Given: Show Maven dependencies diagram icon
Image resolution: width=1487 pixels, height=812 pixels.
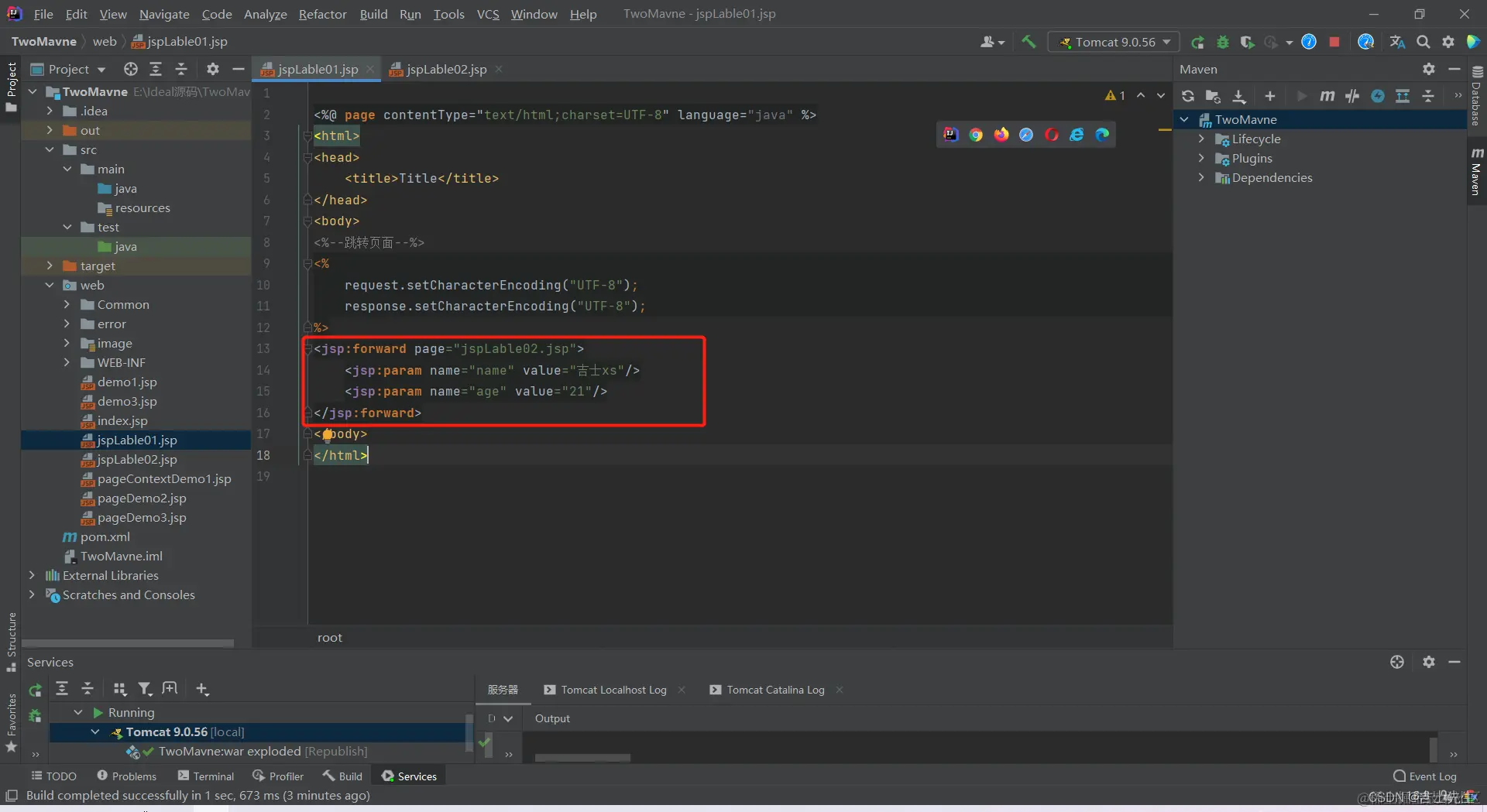Looking at the screenshot, I should (x=1403, y=96).
